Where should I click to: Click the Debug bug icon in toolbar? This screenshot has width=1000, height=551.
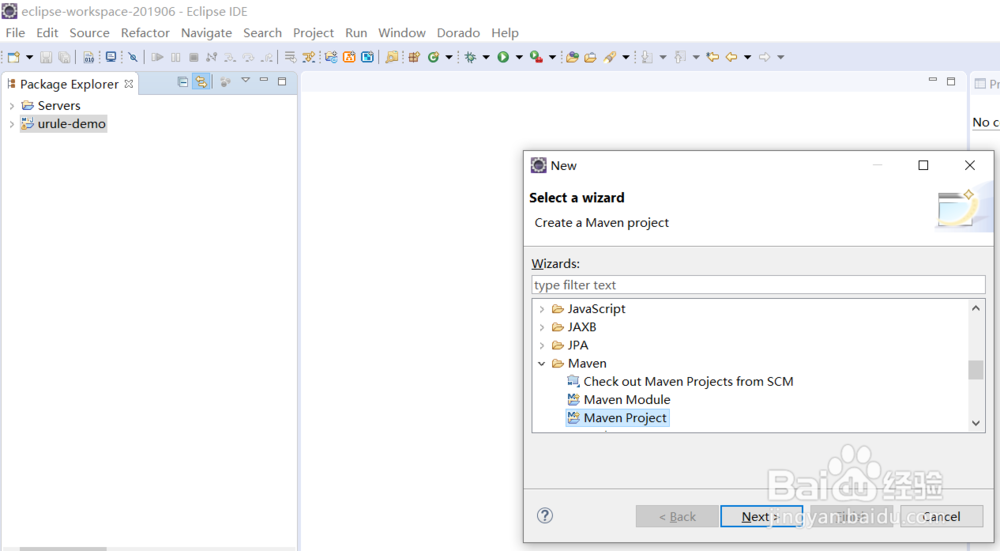point(471,57)
